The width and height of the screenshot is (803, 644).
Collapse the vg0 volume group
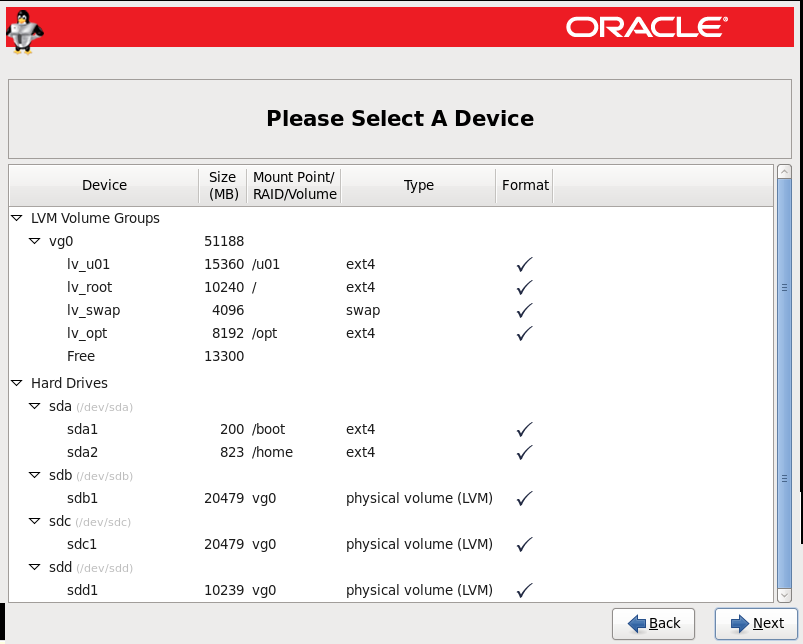35,241
